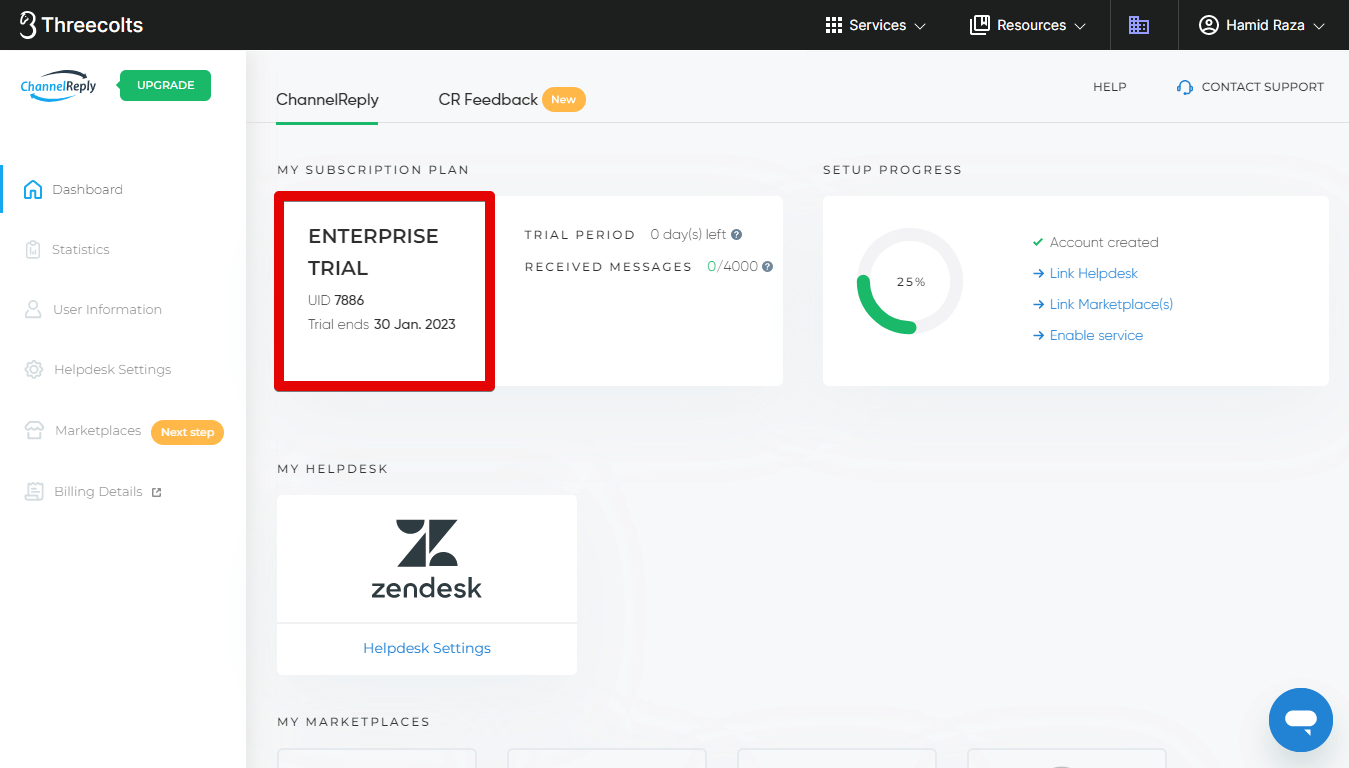The height and width of the screenshot is (768, 1349).
Task: Open the Helpdesk Settings link under Zendesk
Action: [x=427, y=648]
